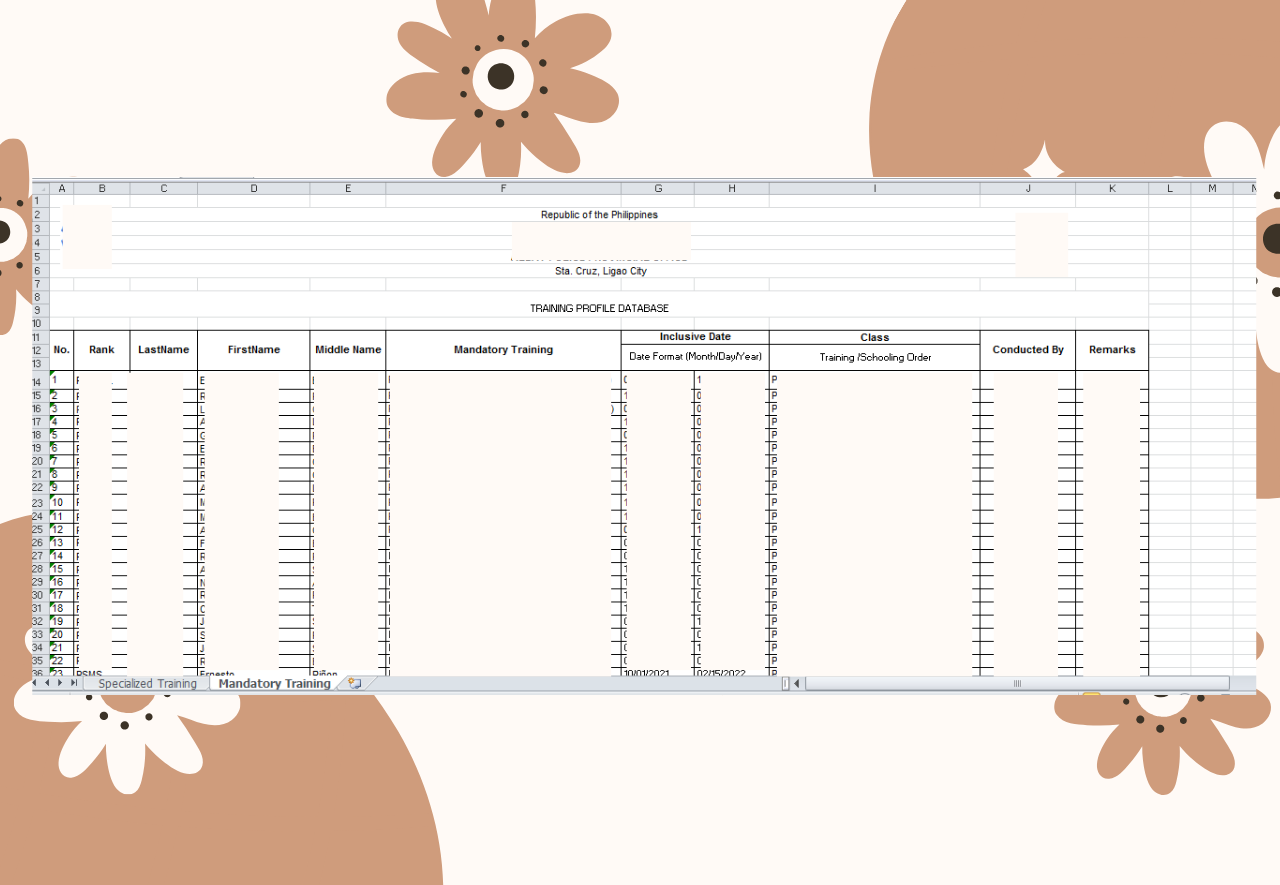Click the 'Rank' heading cell

(x=102, y=350)
